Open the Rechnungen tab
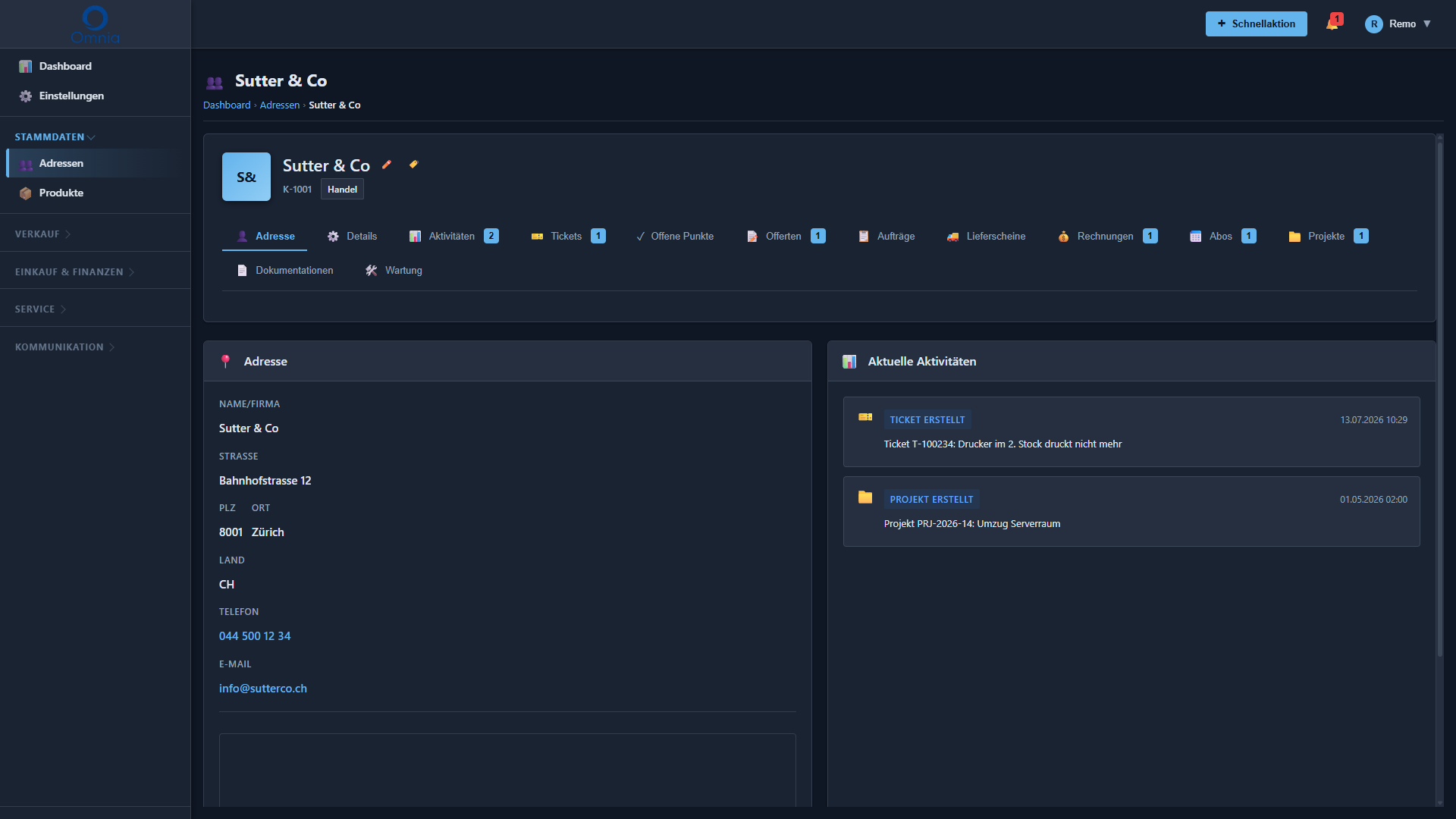 1107,237
